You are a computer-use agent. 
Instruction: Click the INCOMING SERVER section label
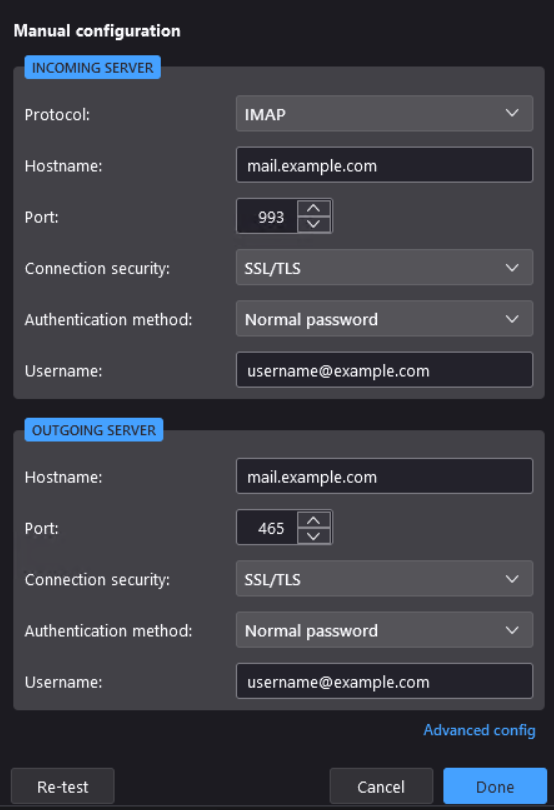click(93, 68)
